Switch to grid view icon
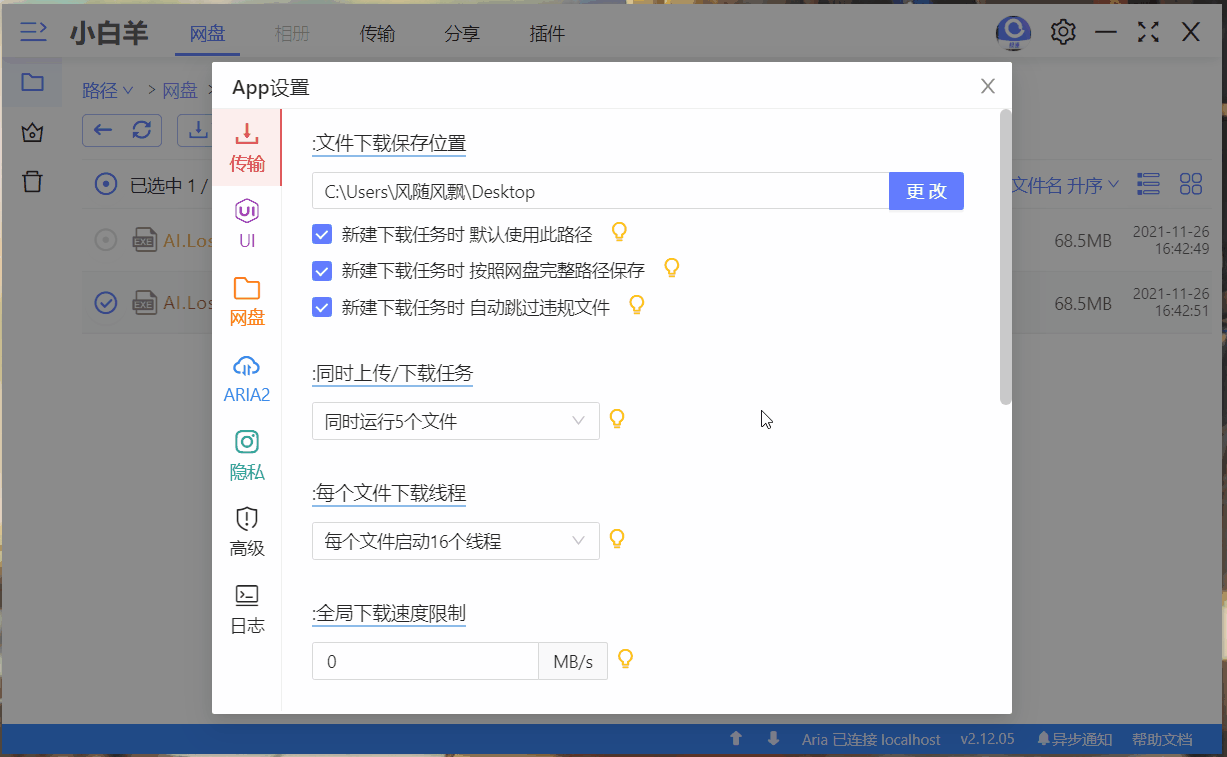The height and width of the screenshot is (757, 1227). click(1191, 184)
